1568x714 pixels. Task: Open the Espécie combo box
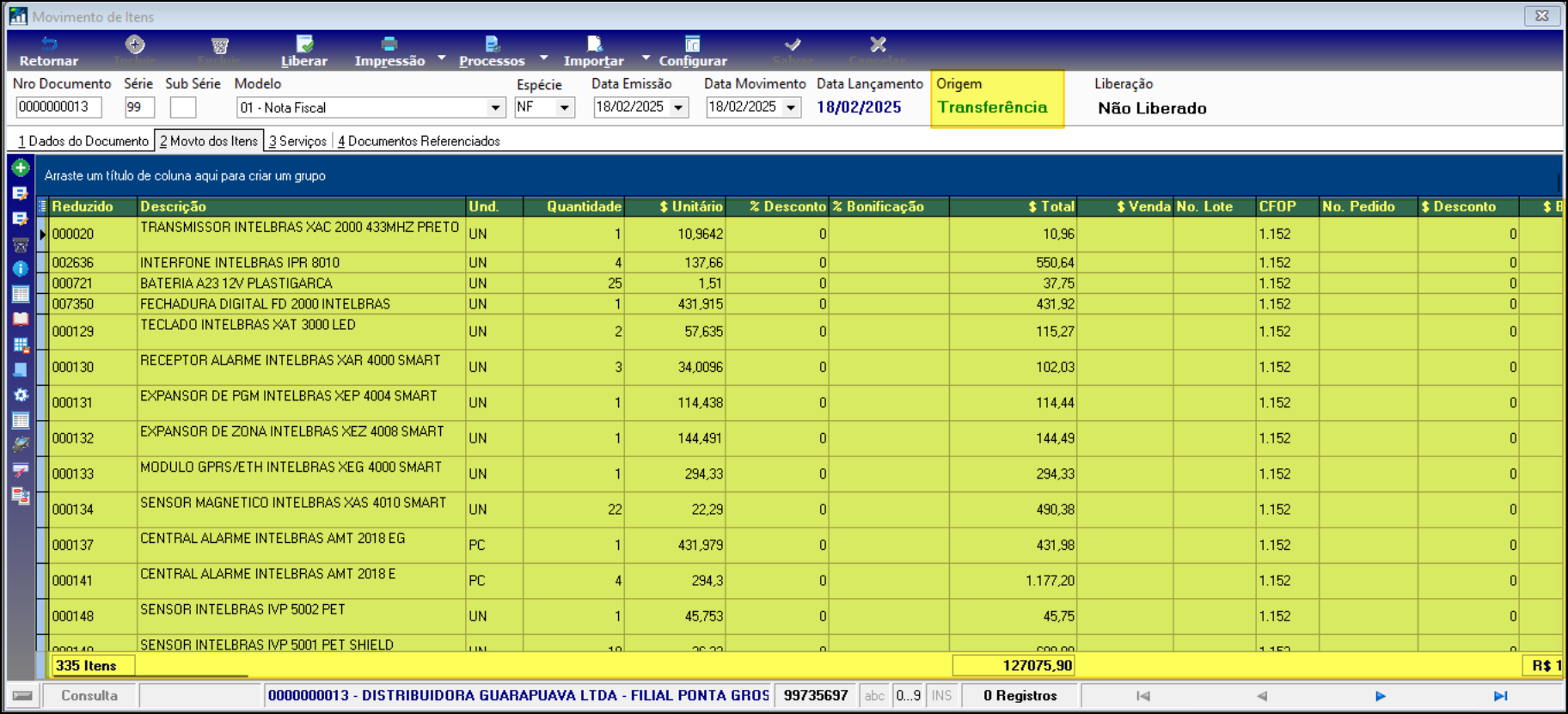565,107
